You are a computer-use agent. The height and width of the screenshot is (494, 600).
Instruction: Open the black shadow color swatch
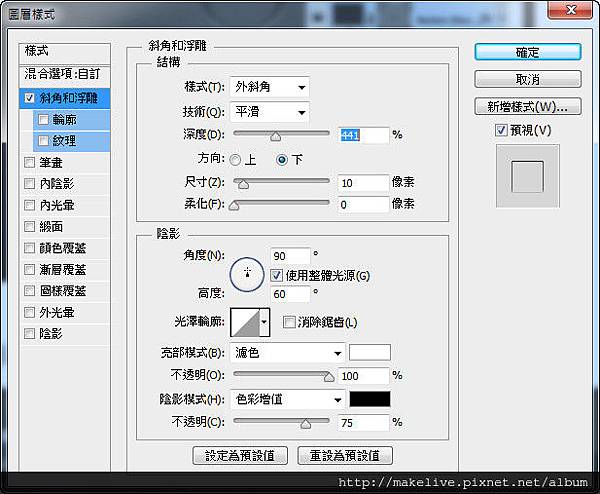pyautogui.click(x=370, y=399)
